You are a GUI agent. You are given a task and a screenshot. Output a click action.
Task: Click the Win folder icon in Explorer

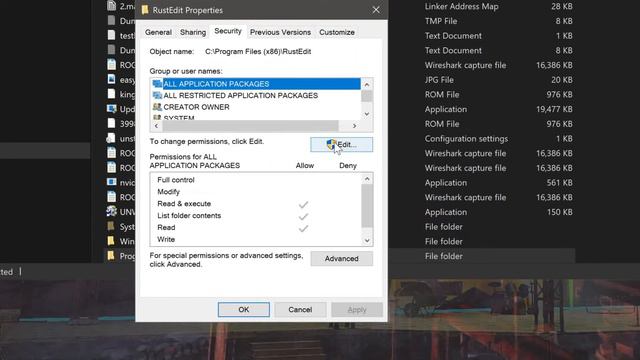click(x=111, y=241)
